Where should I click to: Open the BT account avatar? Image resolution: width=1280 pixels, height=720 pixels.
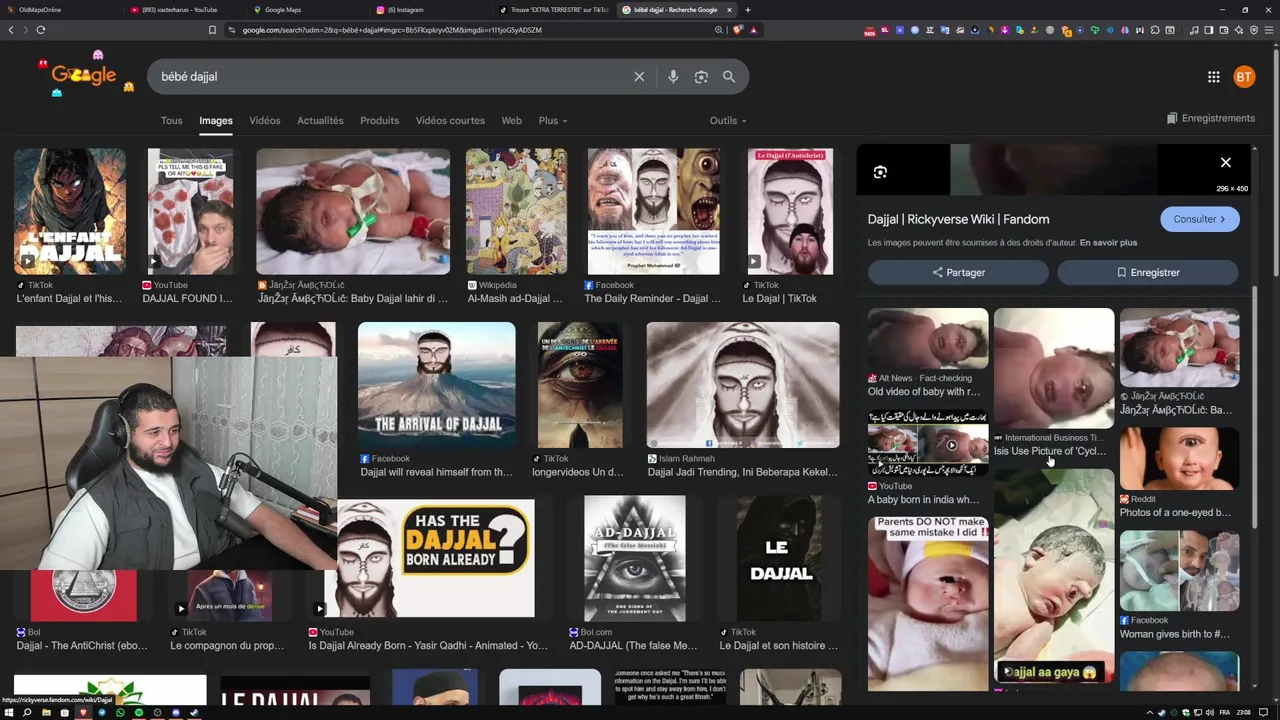tap(1244, 77)
